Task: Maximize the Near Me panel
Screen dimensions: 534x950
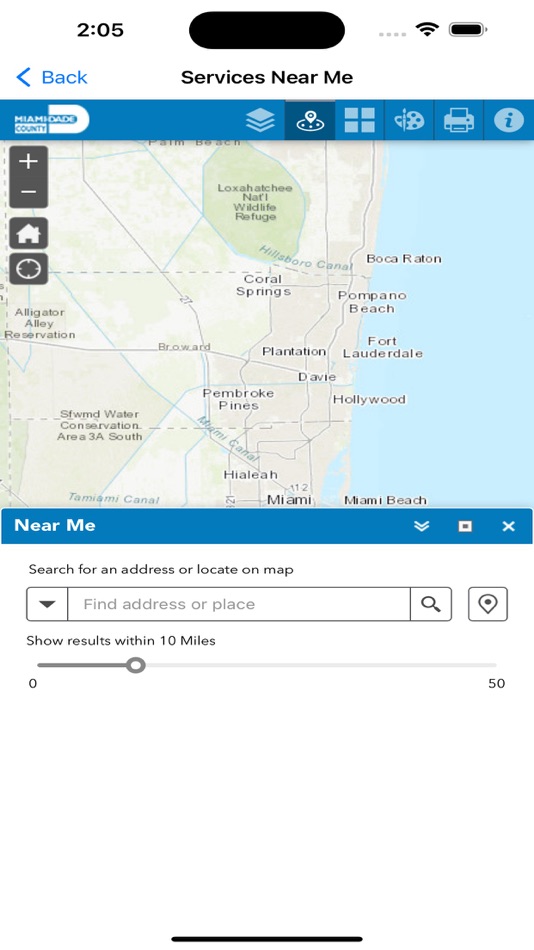Action: click(x=465, y=526)
